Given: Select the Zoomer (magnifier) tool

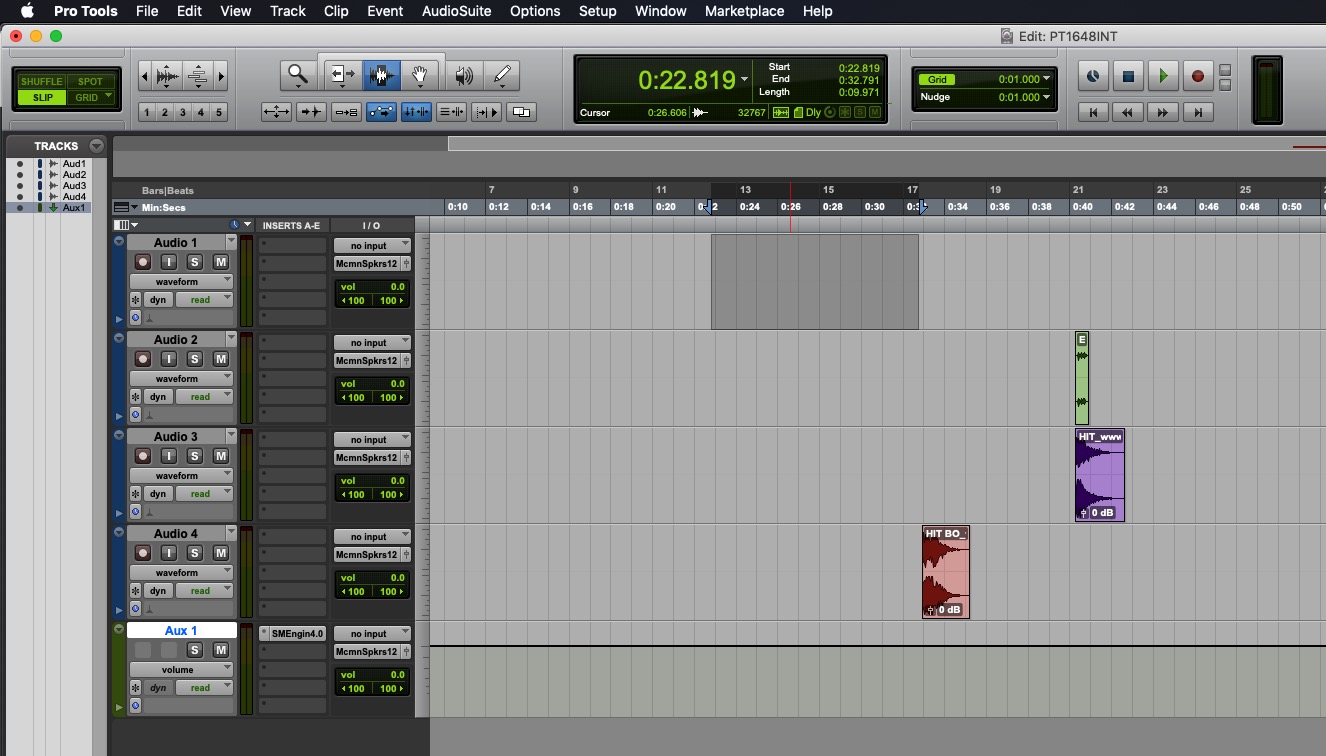Looking at the screenshot, I should [x=298, y=75].
